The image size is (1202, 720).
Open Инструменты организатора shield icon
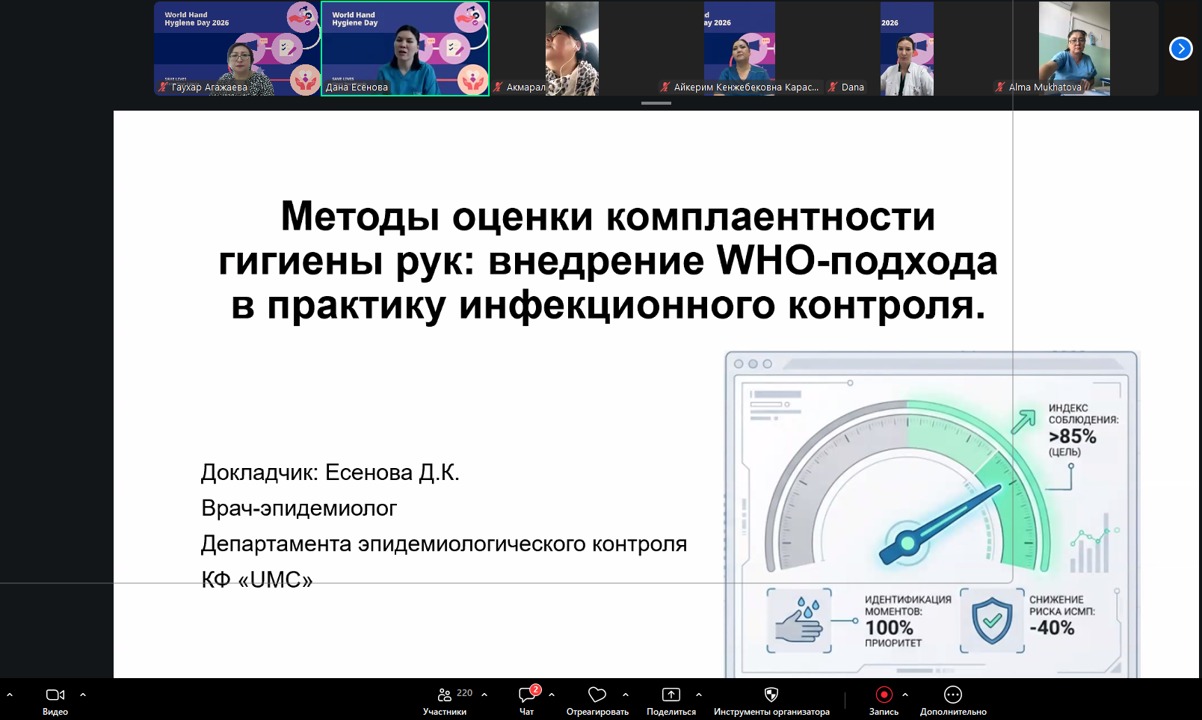click(x=771, y=695)
